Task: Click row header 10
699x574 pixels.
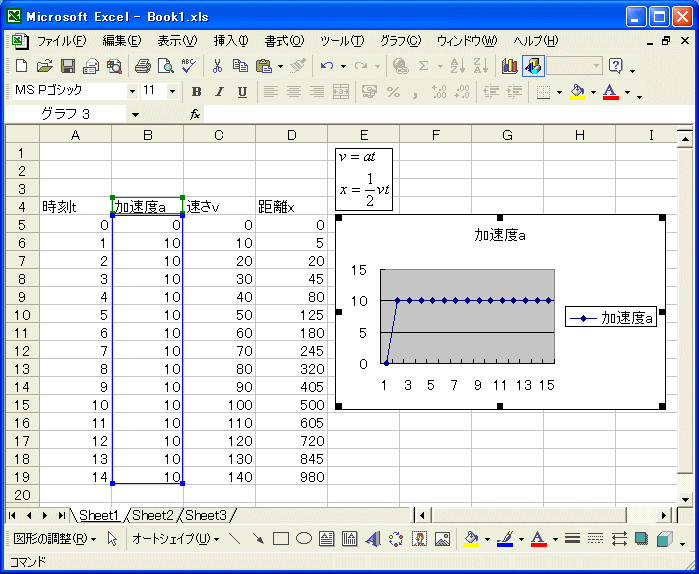Action: [x=22, y=315]
